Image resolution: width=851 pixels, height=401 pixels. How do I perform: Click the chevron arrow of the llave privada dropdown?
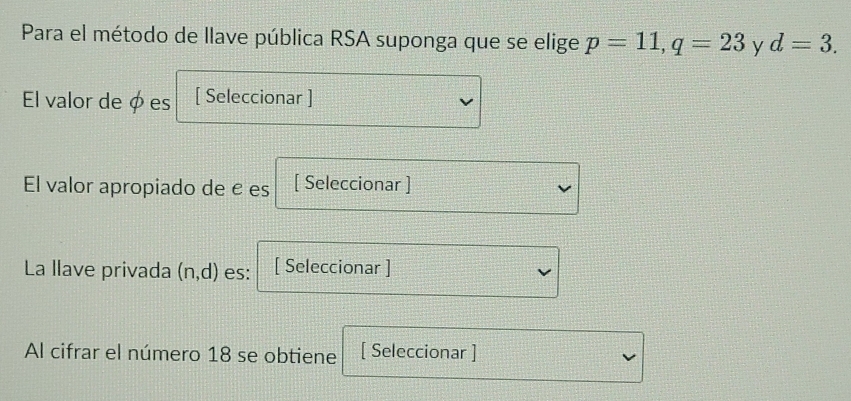[544, 271]
